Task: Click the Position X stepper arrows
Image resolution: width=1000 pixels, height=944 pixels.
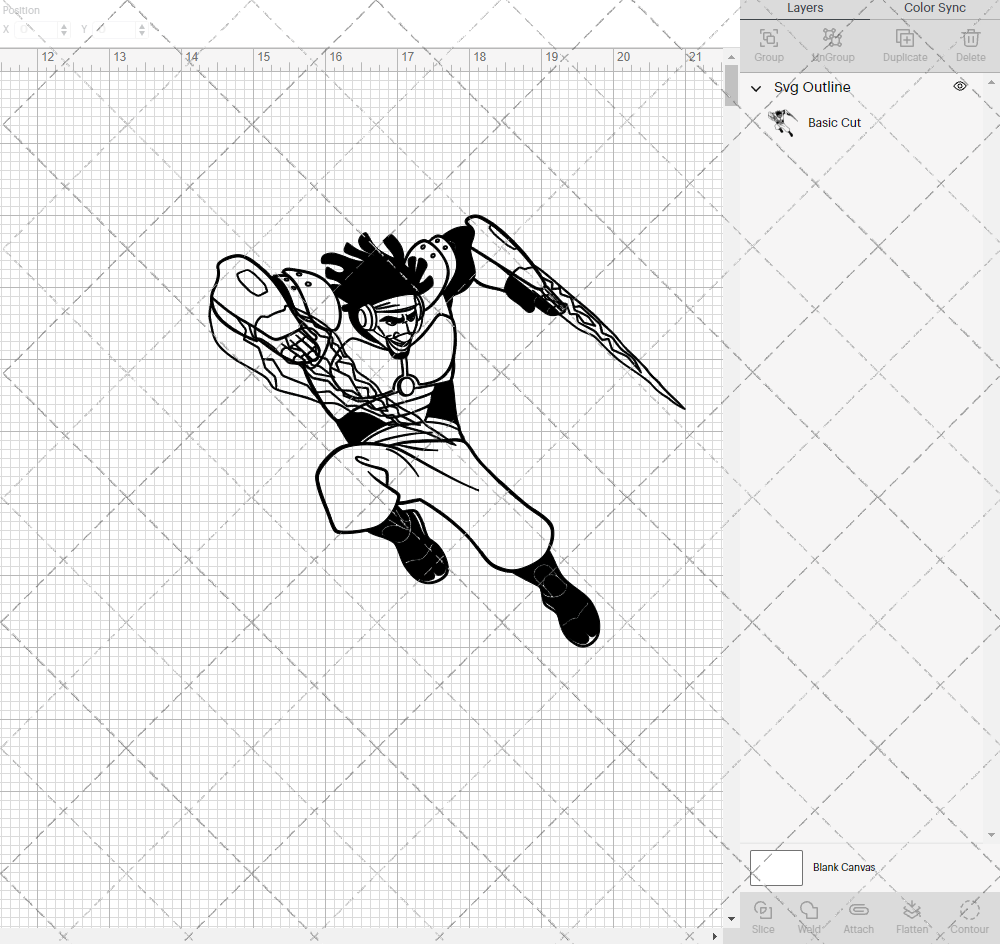Action: point(64,29)
